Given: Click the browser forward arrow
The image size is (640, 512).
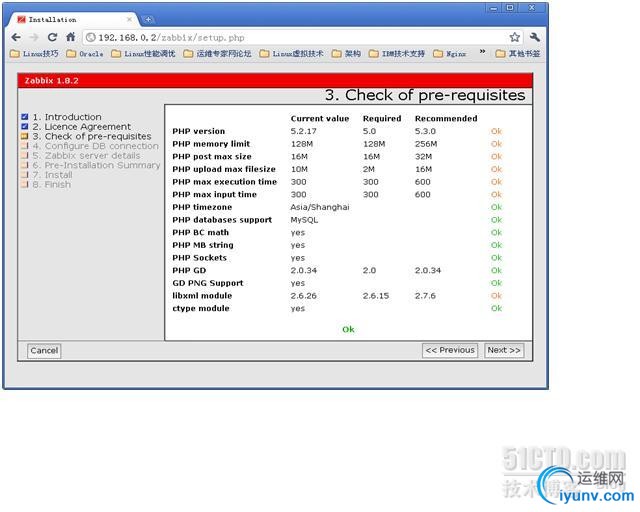Looking at the screenshot, I should point(34,38).
